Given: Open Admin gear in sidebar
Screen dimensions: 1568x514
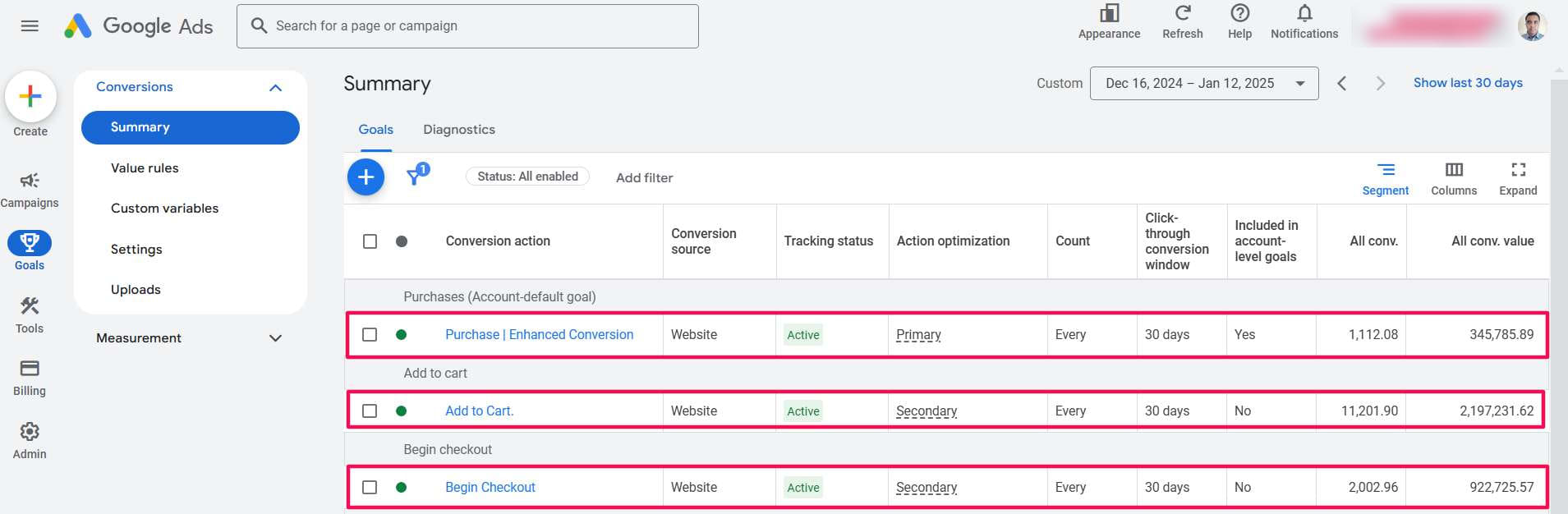Looking at the screenshot, I should (x=30, y=441).
